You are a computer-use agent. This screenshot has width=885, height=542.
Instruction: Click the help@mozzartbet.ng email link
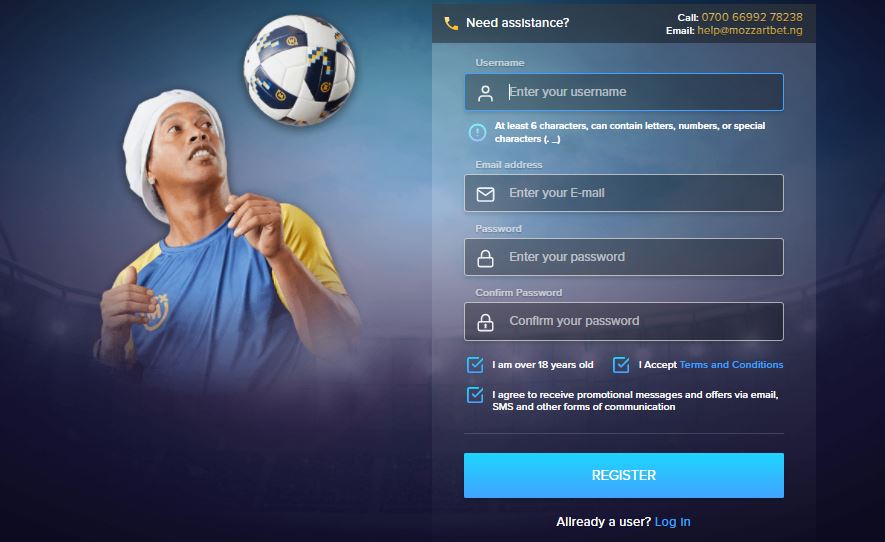pyautogui.click(x=750, y=30)
